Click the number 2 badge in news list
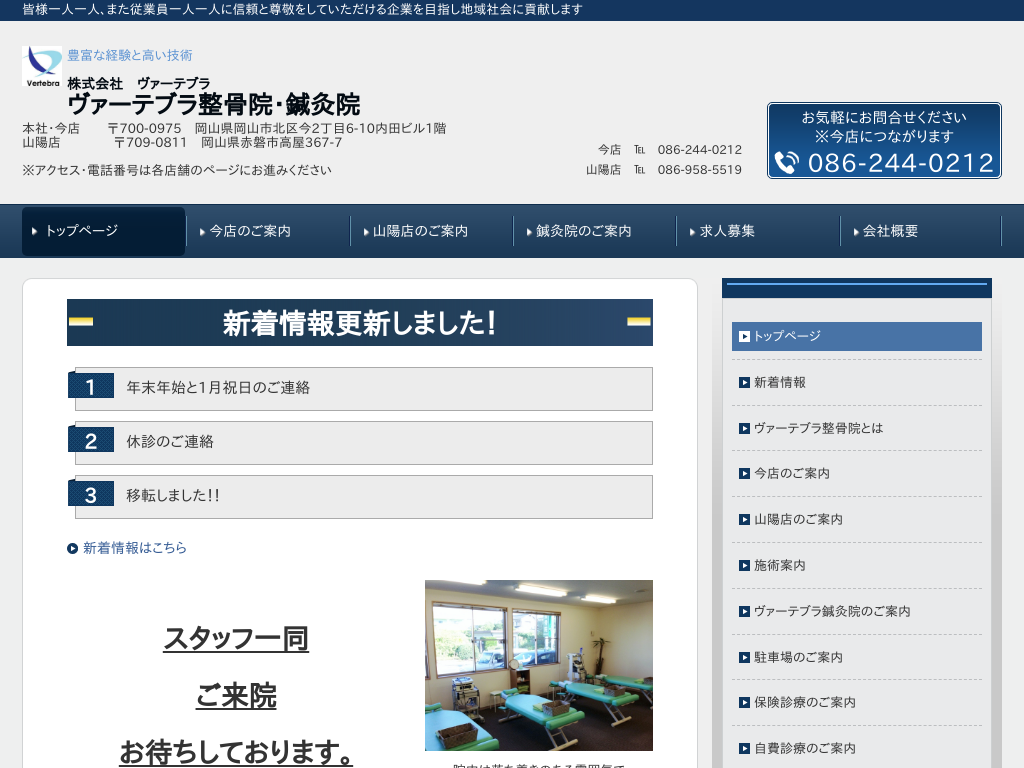 [91, 441]
